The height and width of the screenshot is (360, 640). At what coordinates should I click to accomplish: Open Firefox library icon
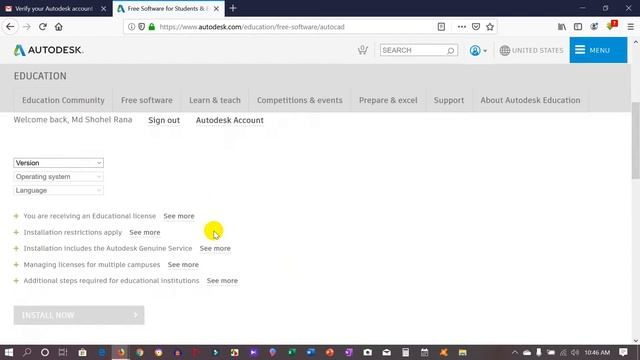562,27
